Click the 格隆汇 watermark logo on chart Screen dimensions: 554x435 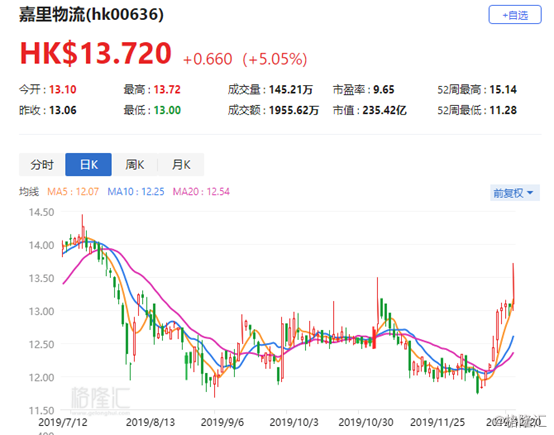coord(100,398)
